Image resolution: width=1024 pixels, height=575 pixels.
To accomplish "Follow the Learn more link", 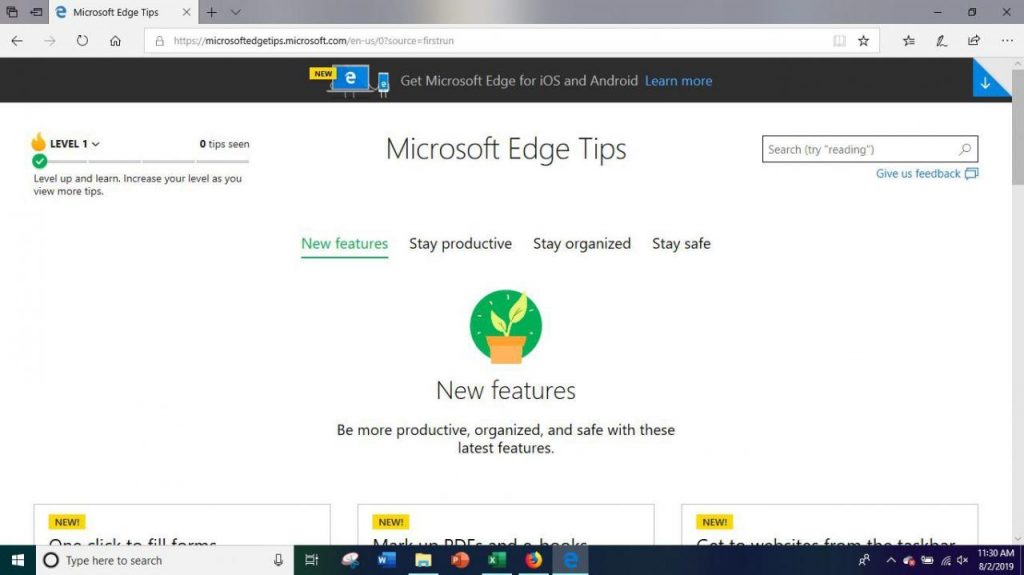I will pos(679,81).
